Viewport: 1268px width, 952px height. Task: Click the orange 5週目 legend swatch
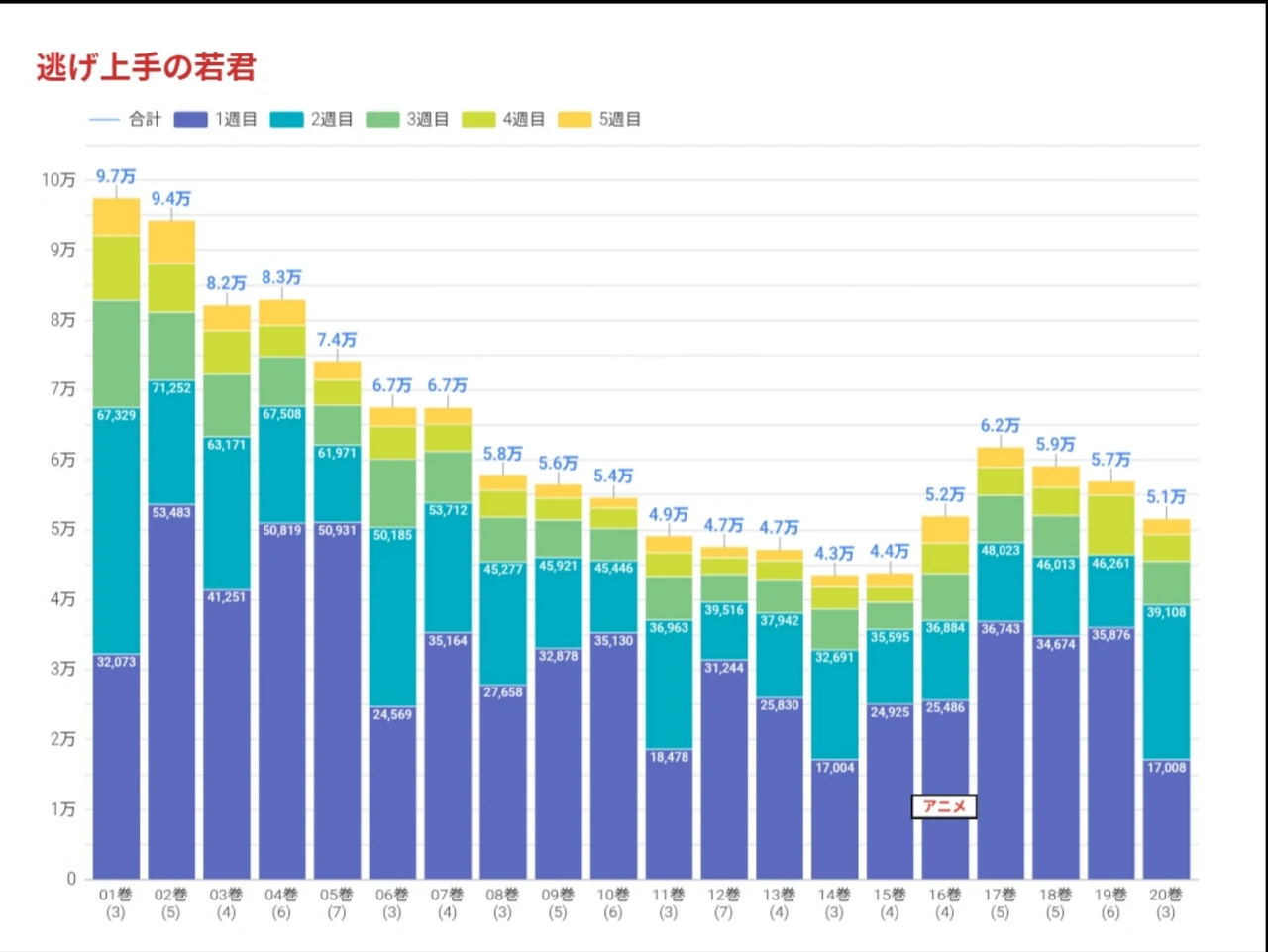click(x=575, y=120)
